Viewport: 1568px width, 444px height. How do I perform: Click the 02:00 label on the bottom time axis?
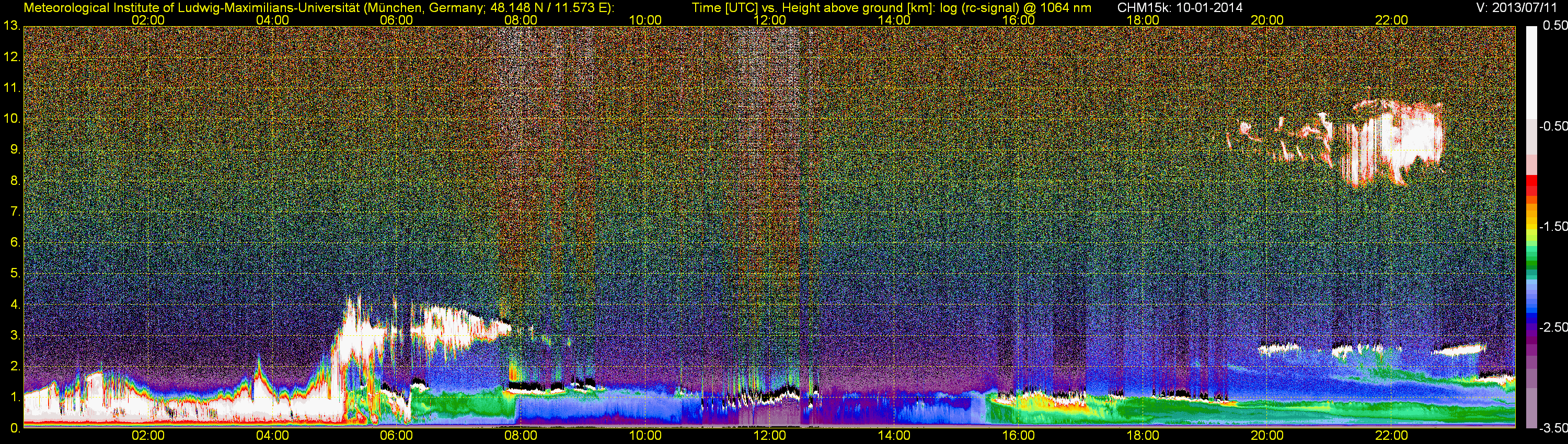148,436
